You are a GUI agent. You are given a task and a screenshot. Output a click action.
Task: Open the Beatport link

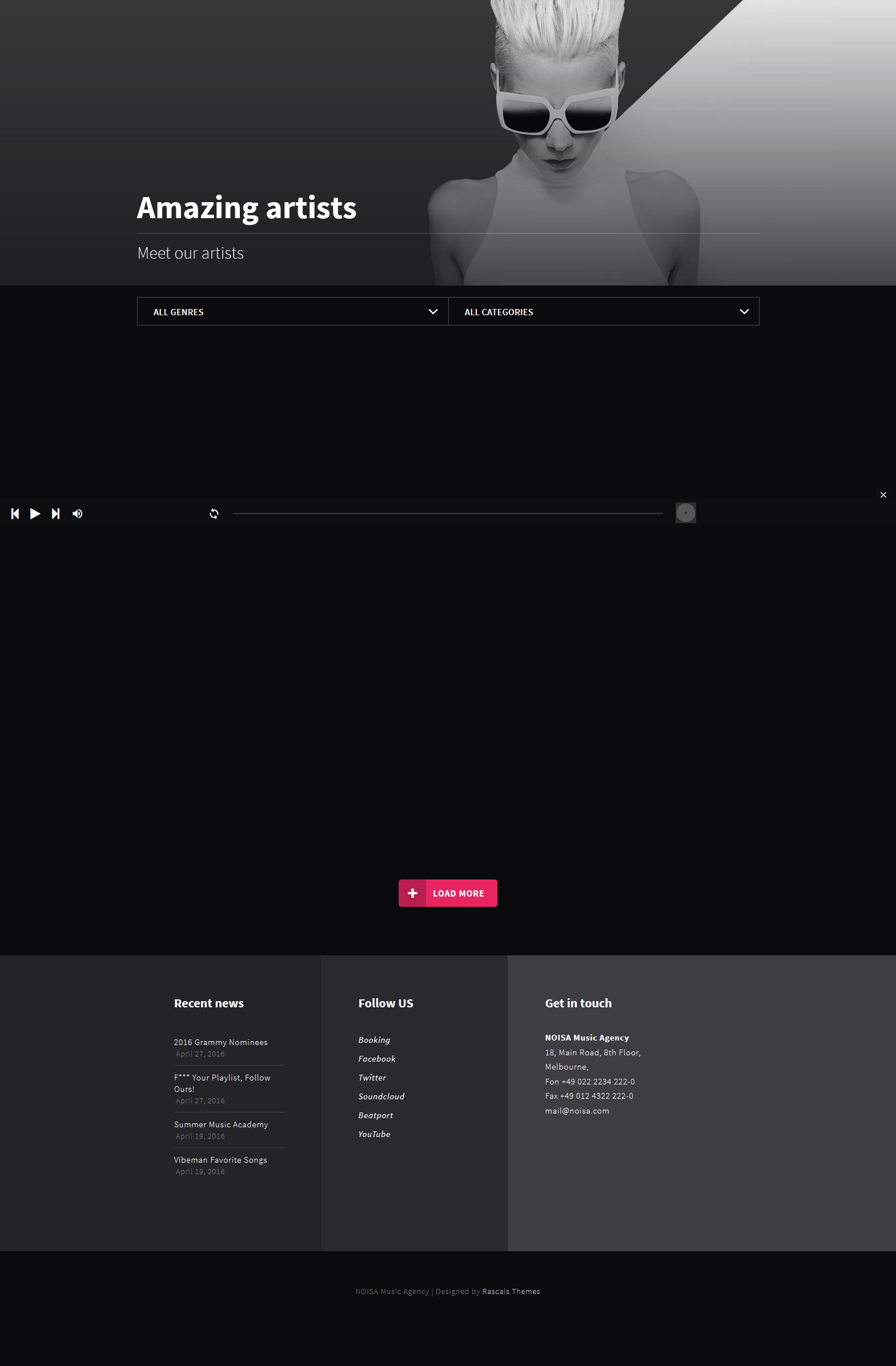click(375, 1116)
